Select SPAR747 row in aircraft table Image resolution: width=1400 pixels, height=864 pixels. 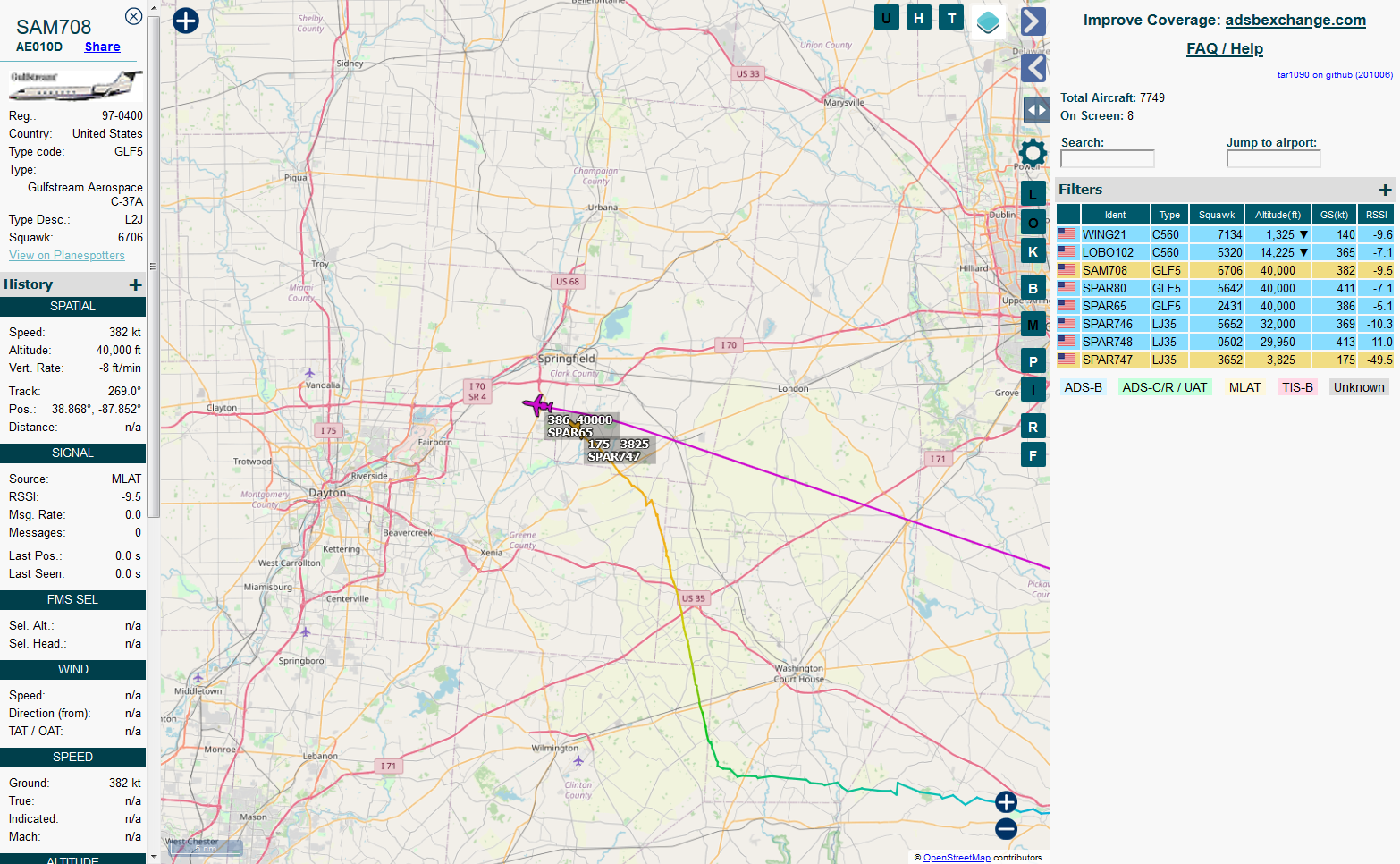[1225, 360]
